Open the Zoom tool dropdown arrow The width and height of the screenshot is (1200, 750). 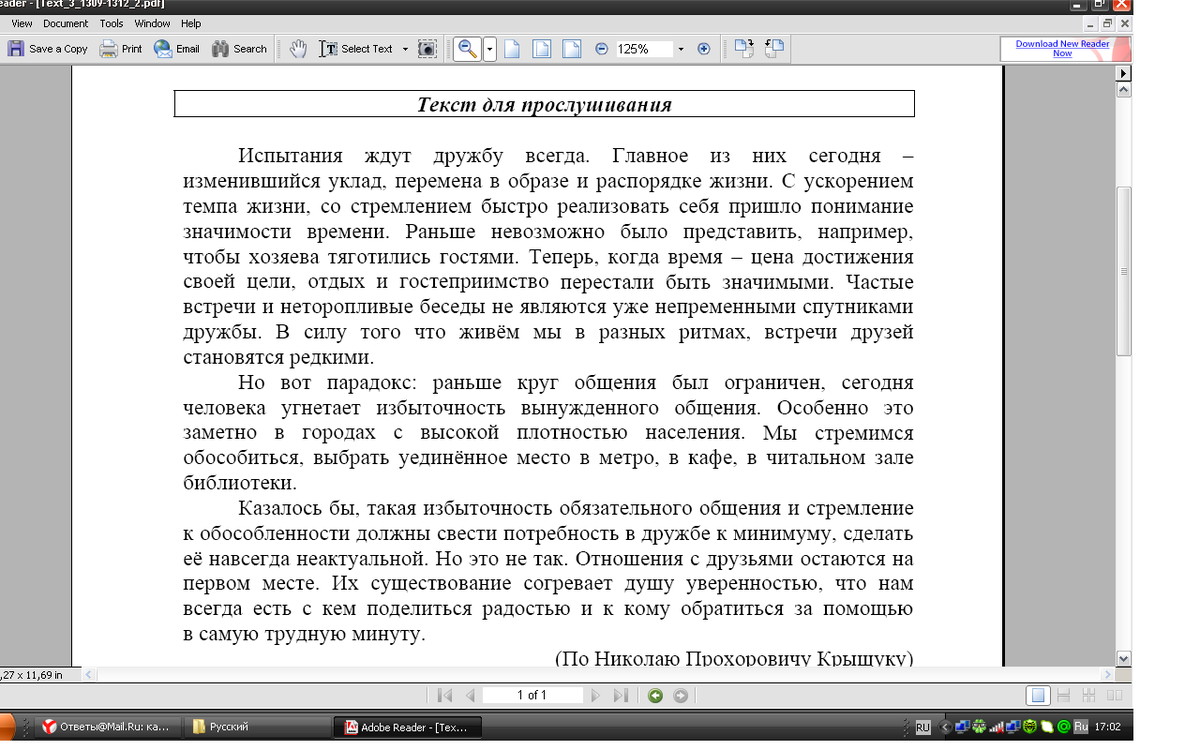click(x=490, y=48)
